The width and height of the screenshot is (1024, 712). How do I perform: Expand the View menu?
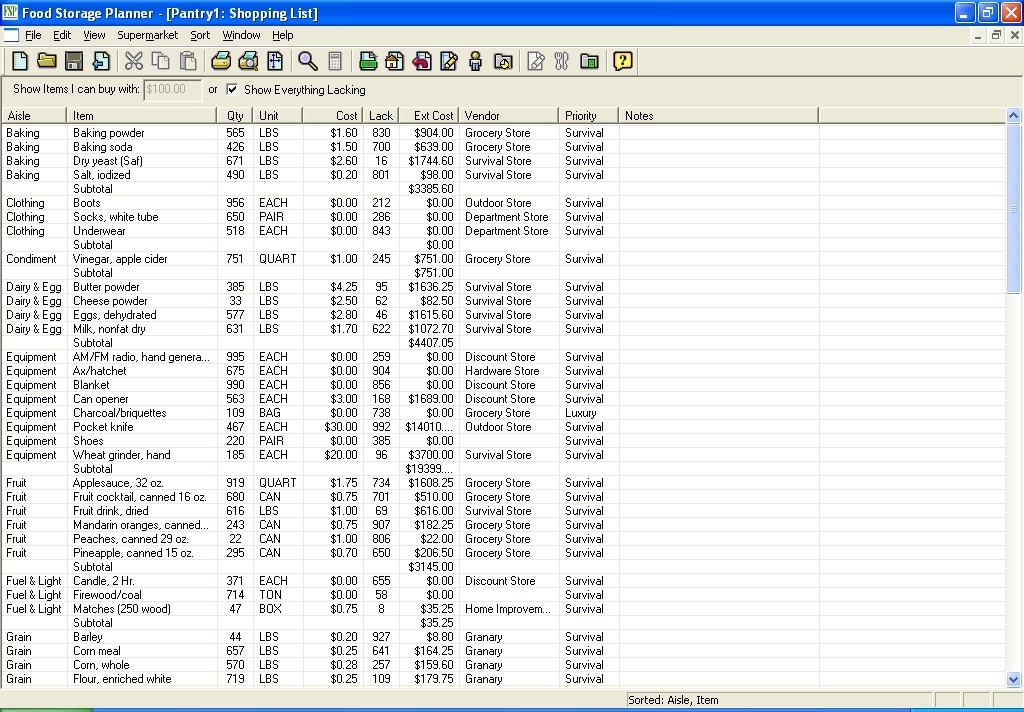[94, 34]
